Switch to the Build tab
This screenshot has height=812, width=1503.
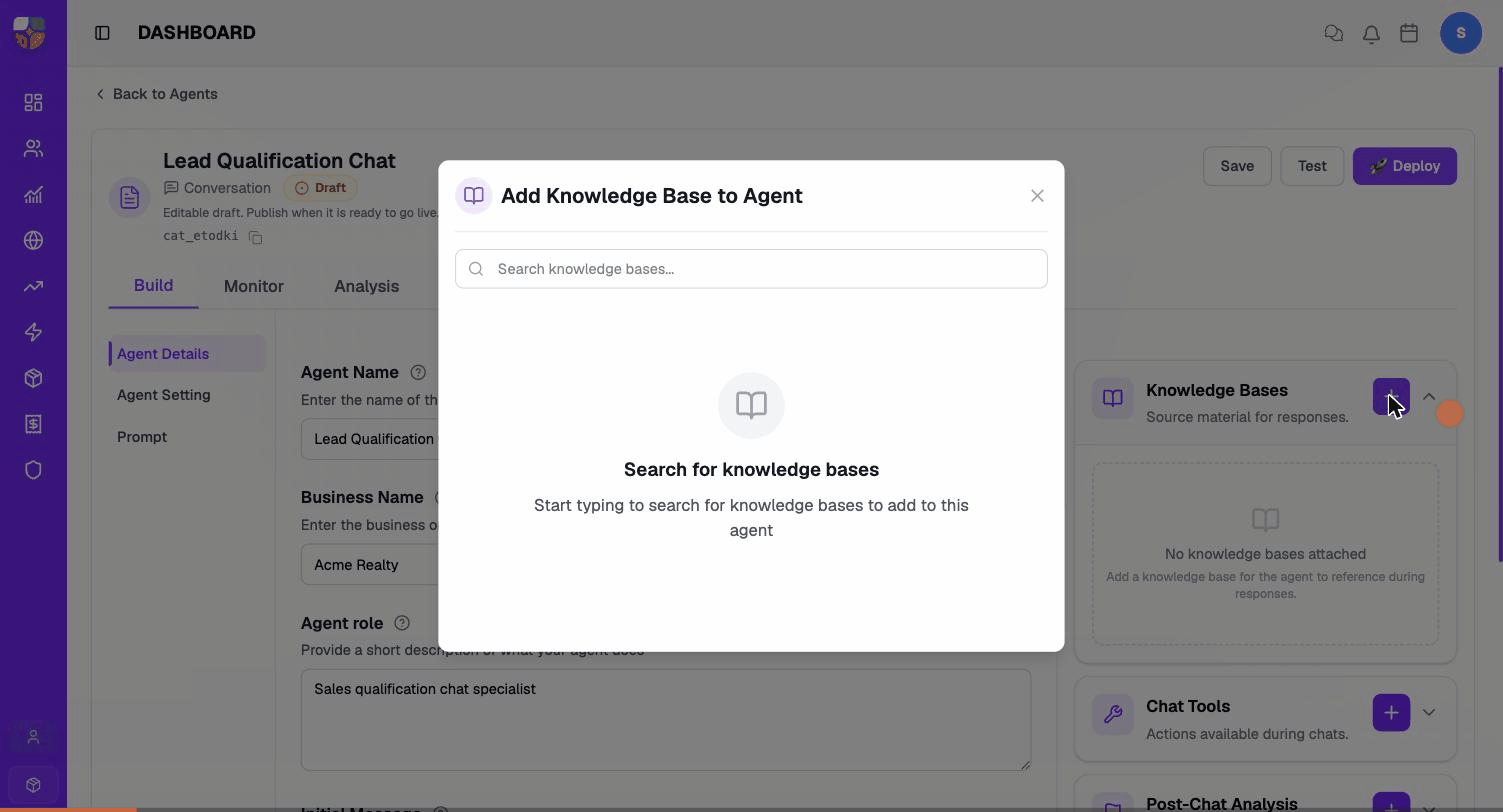153,286
